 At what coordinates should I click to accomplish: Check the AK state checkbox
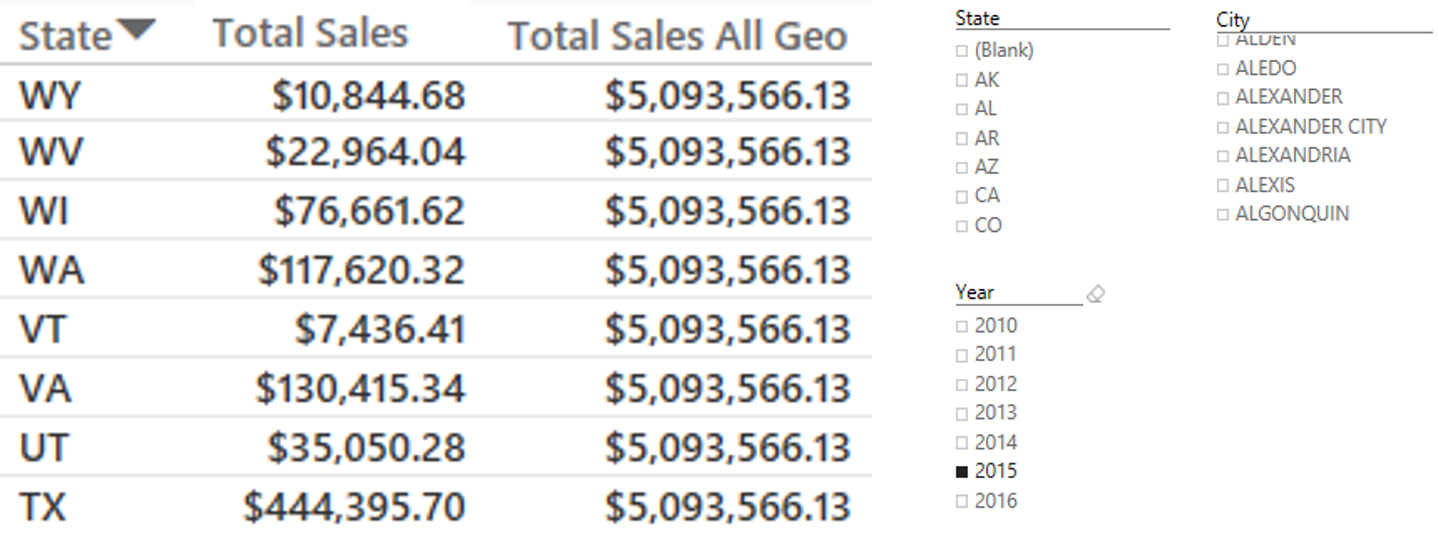(x=962, y=80)
